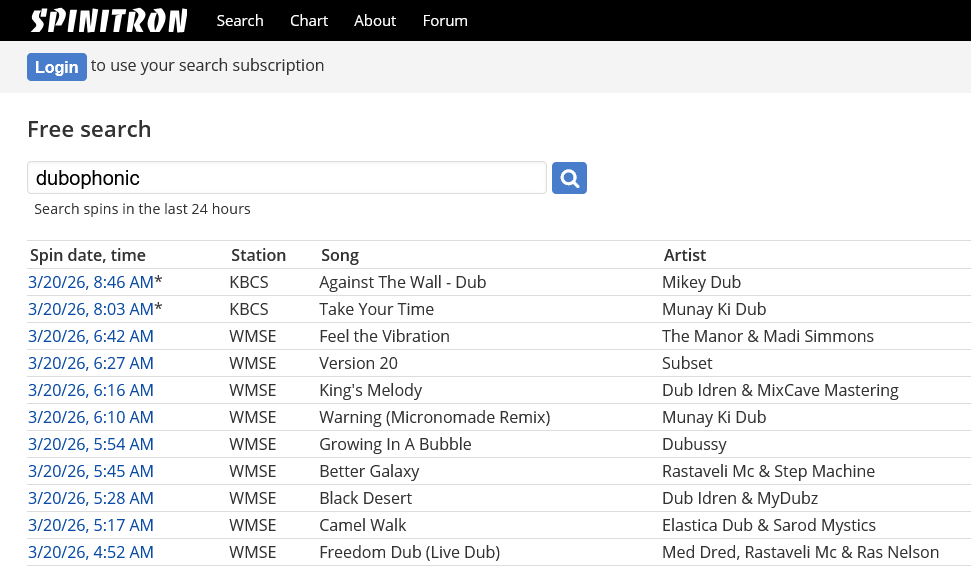Open the Search menu item
The height and width of the screenshot is (572, 971).
pos(240,20)
